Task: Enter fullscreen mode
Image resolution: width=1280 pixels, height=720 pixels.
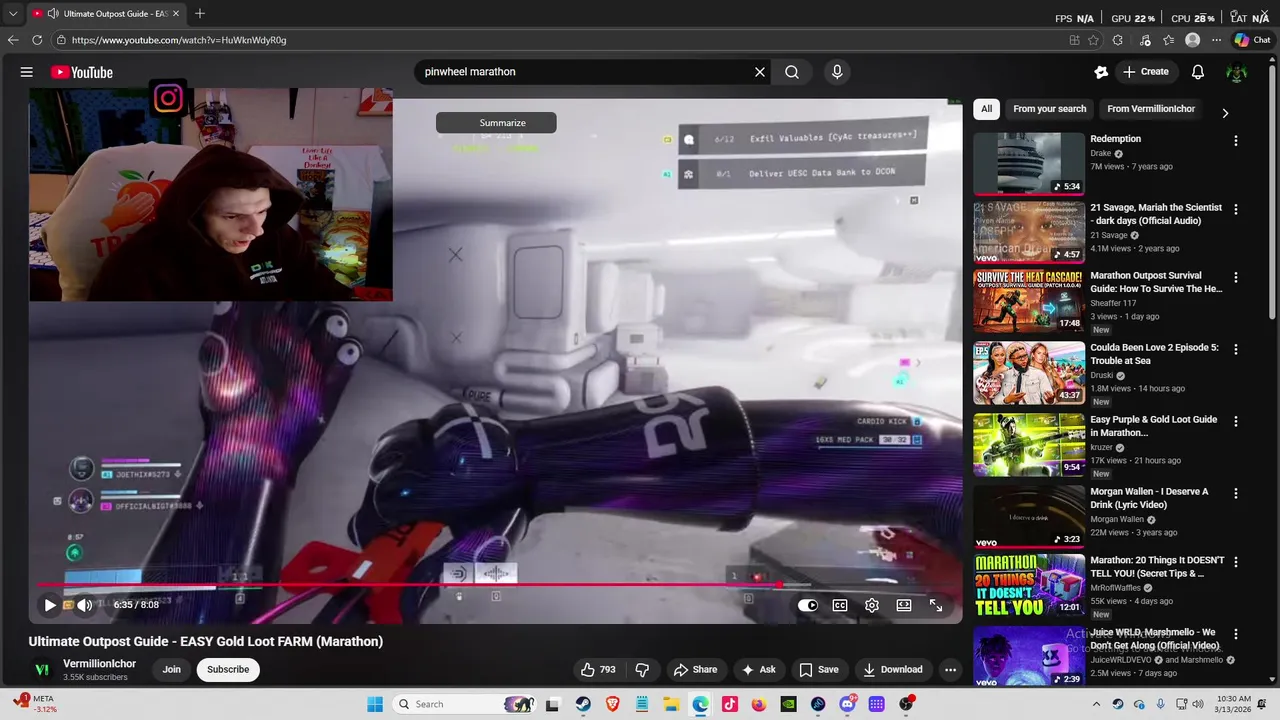Action: (936, 605)
